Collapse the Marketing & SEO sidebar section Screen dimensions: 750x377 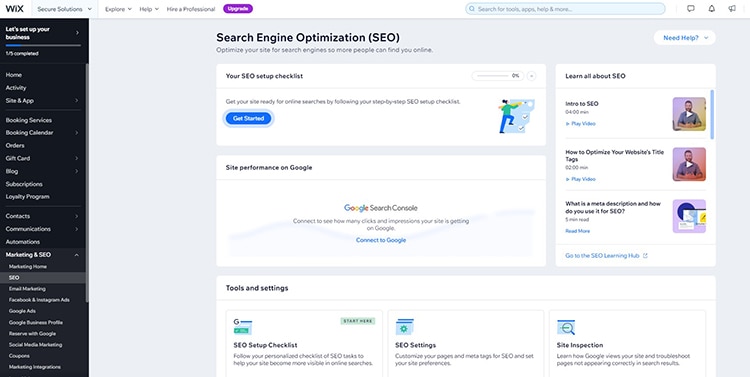77,255
